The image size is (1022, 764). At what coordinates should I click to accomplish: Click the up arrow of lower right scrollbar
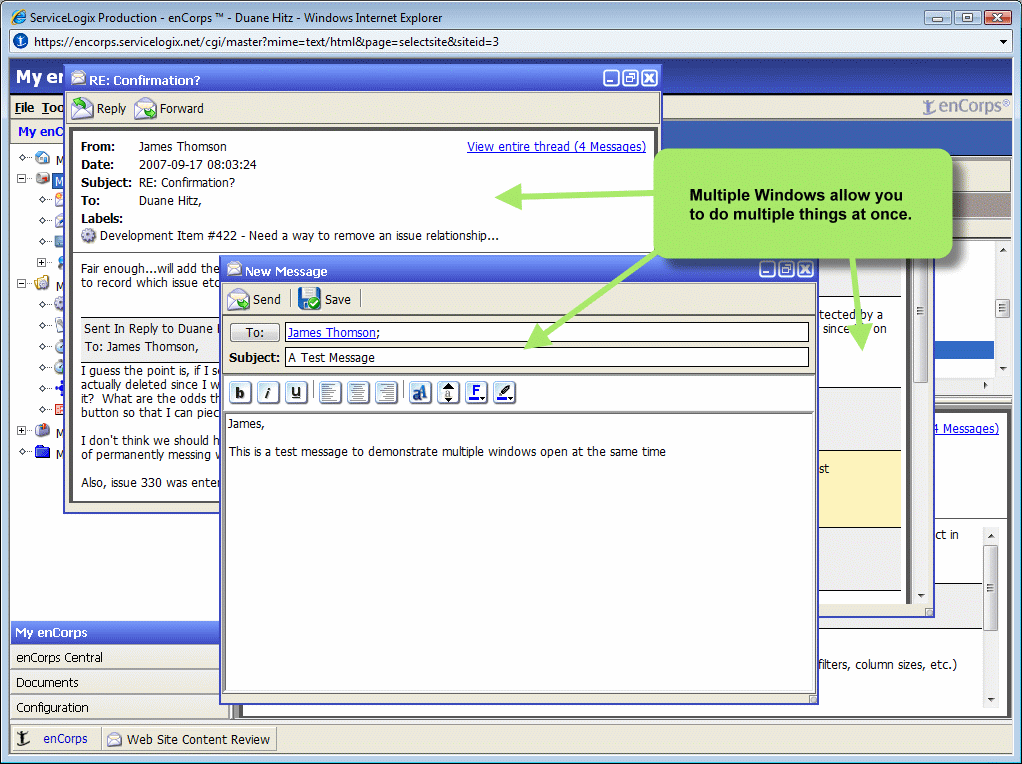(991, 536)
